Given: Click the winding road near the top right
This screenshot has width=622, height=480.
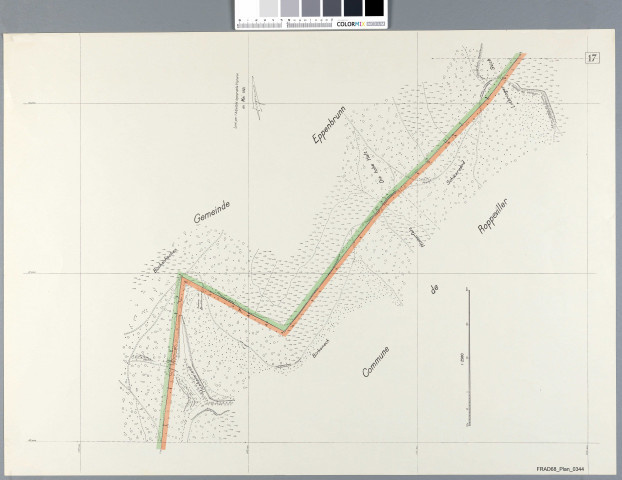Looking at the screenshot, I should pyautogui.click(x=543, y=97).
